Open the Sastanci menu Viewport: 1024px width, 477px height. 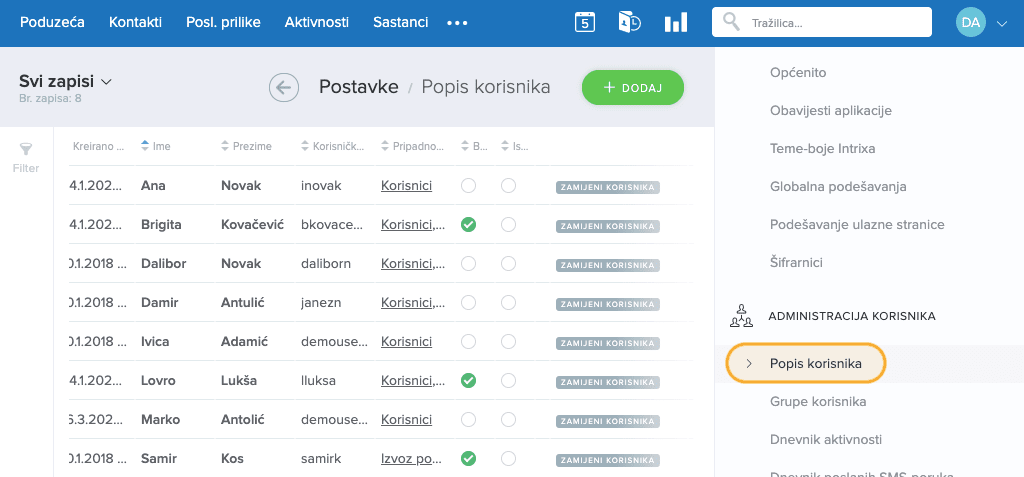point(400,22)
